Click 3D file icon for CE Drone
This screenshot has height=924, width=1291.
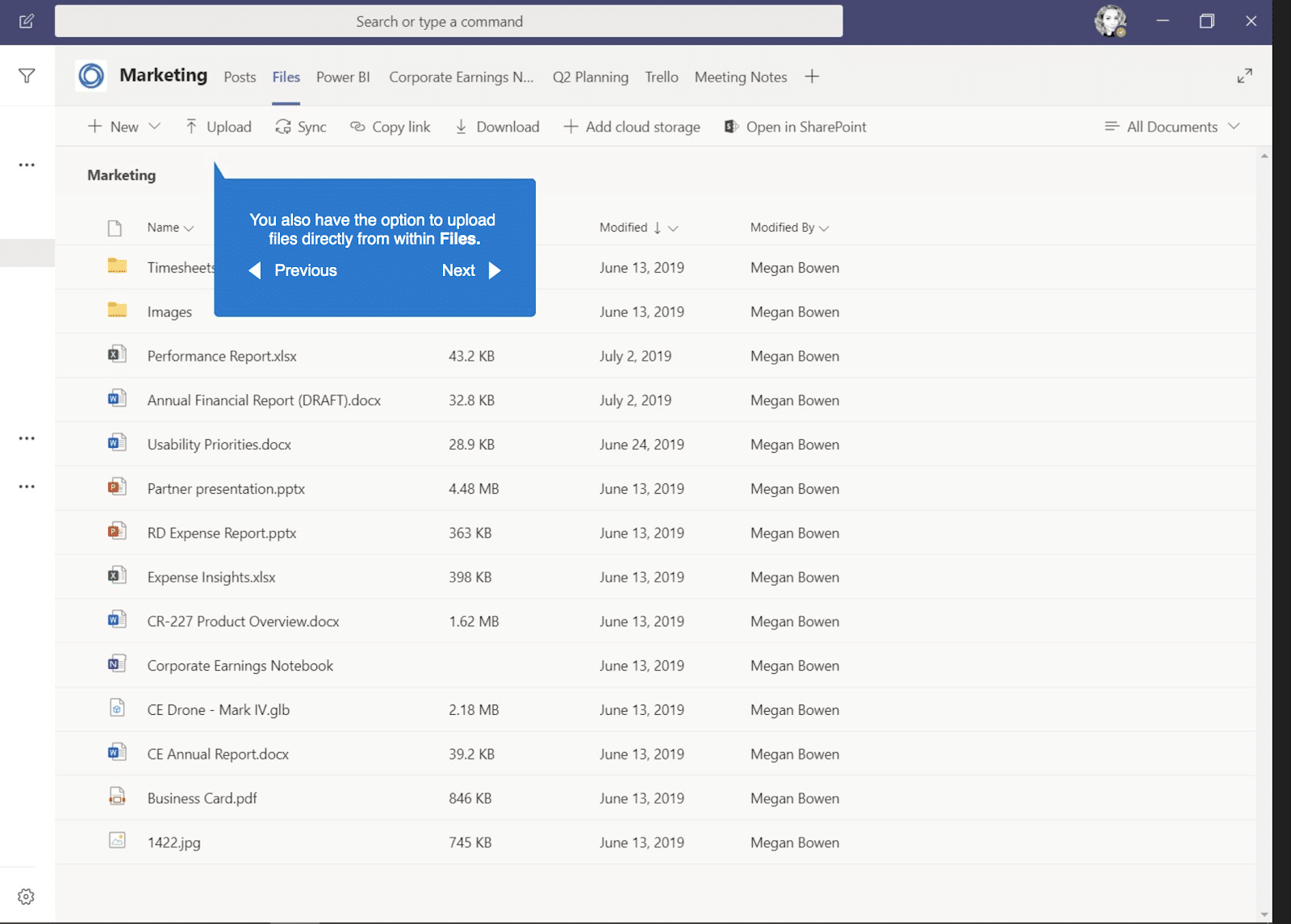pos(117,708)
